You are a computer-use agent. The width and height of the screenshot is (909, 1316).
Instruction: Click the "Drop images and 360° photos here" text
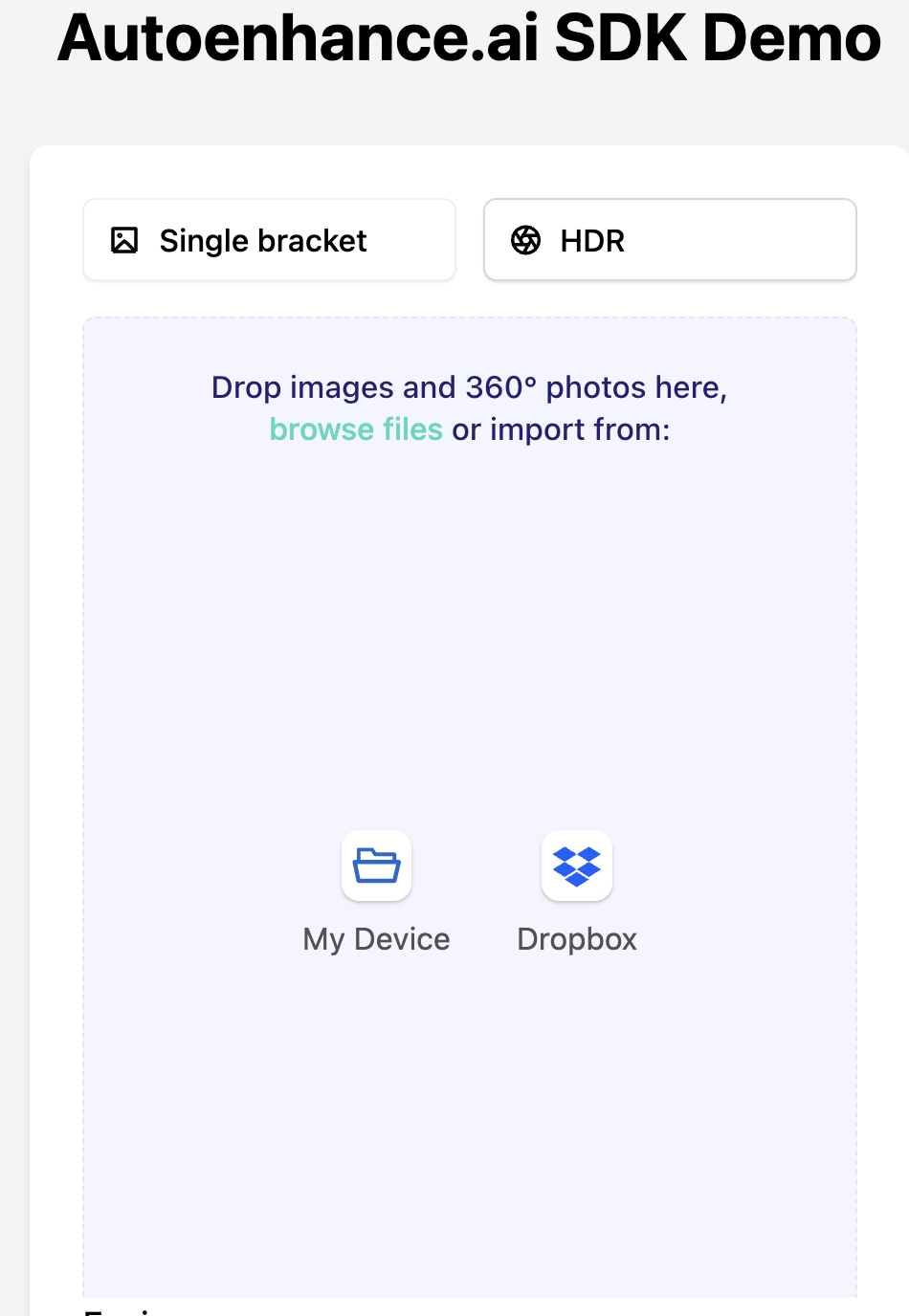pyautogui.click(x=469, y=387)
